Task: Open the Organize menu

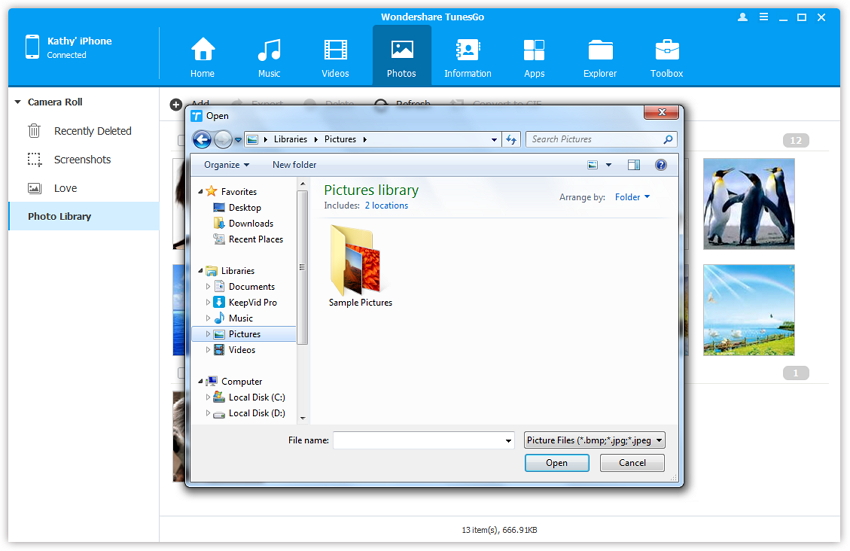Action: coord(226,165)
